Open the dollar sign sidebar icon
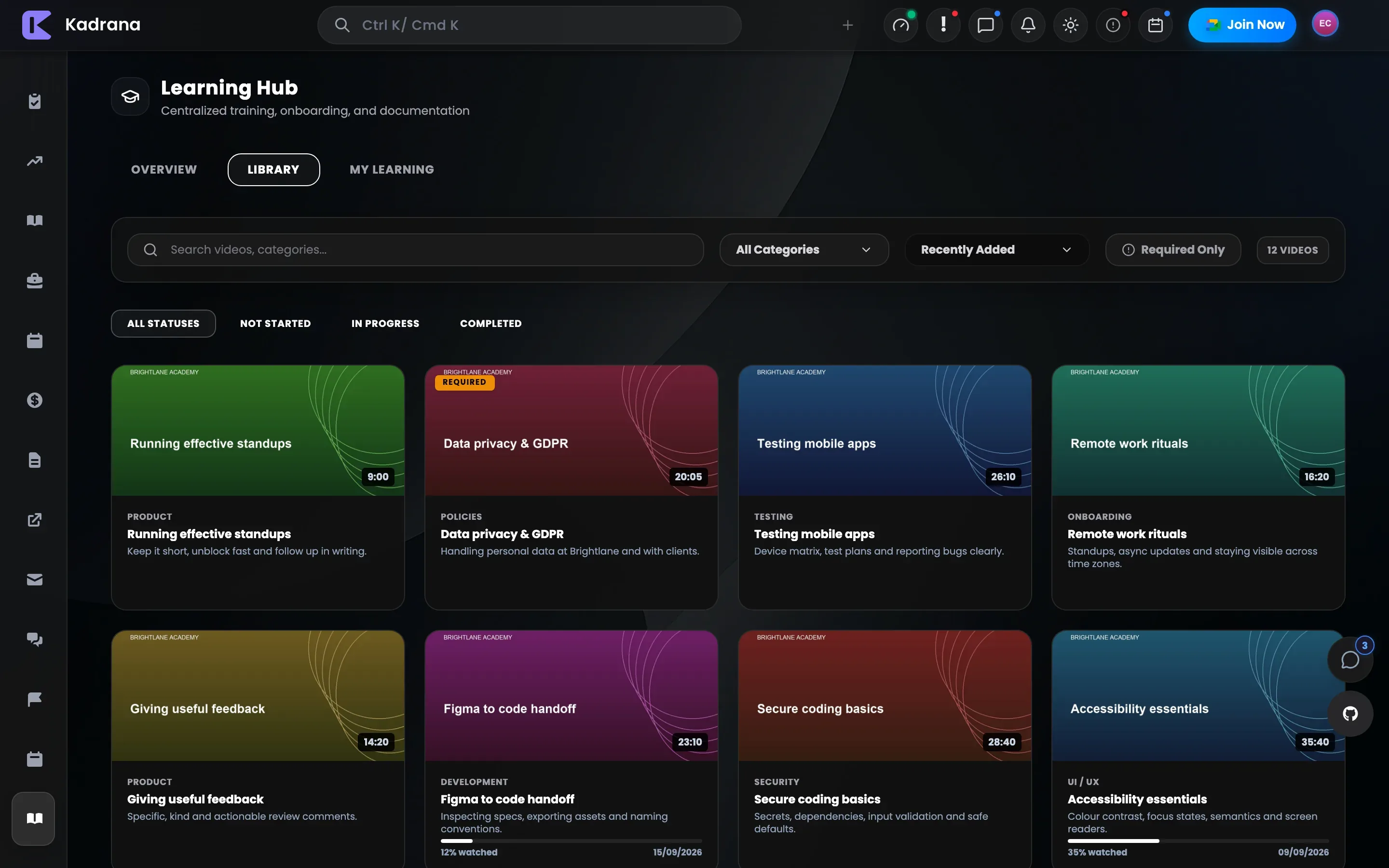1389x868 pixels. pos(34,400)
